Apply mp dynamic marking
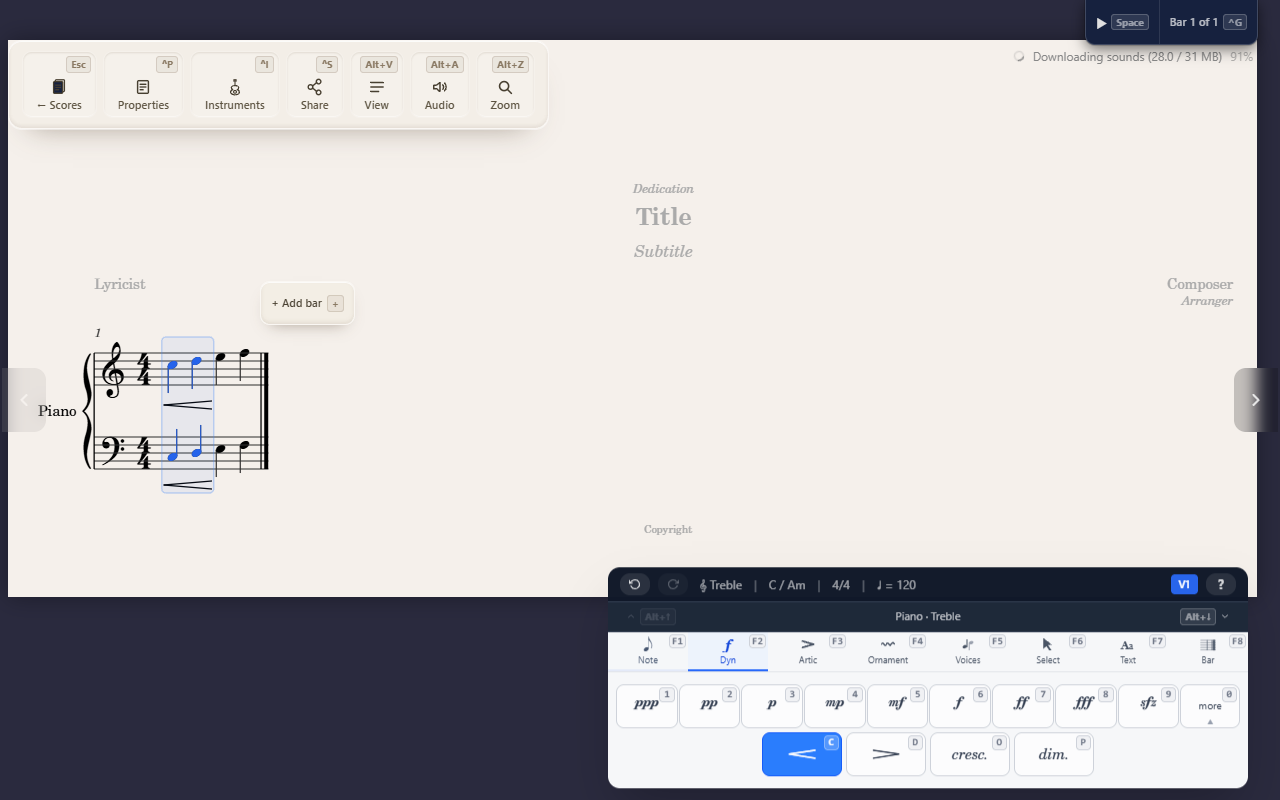1280x800 pixels. [x=835, y=706]
